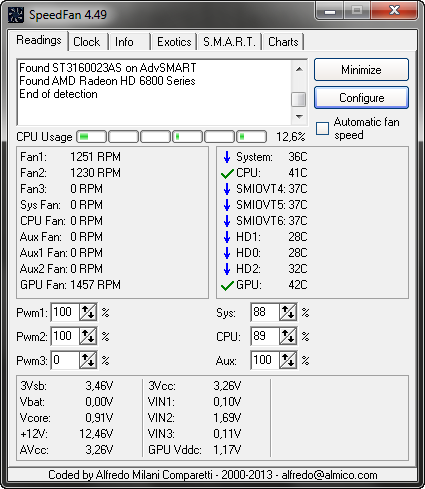Open the S.M.A.R.T. tab
This screenshot has height=489, width=425.
229,42
